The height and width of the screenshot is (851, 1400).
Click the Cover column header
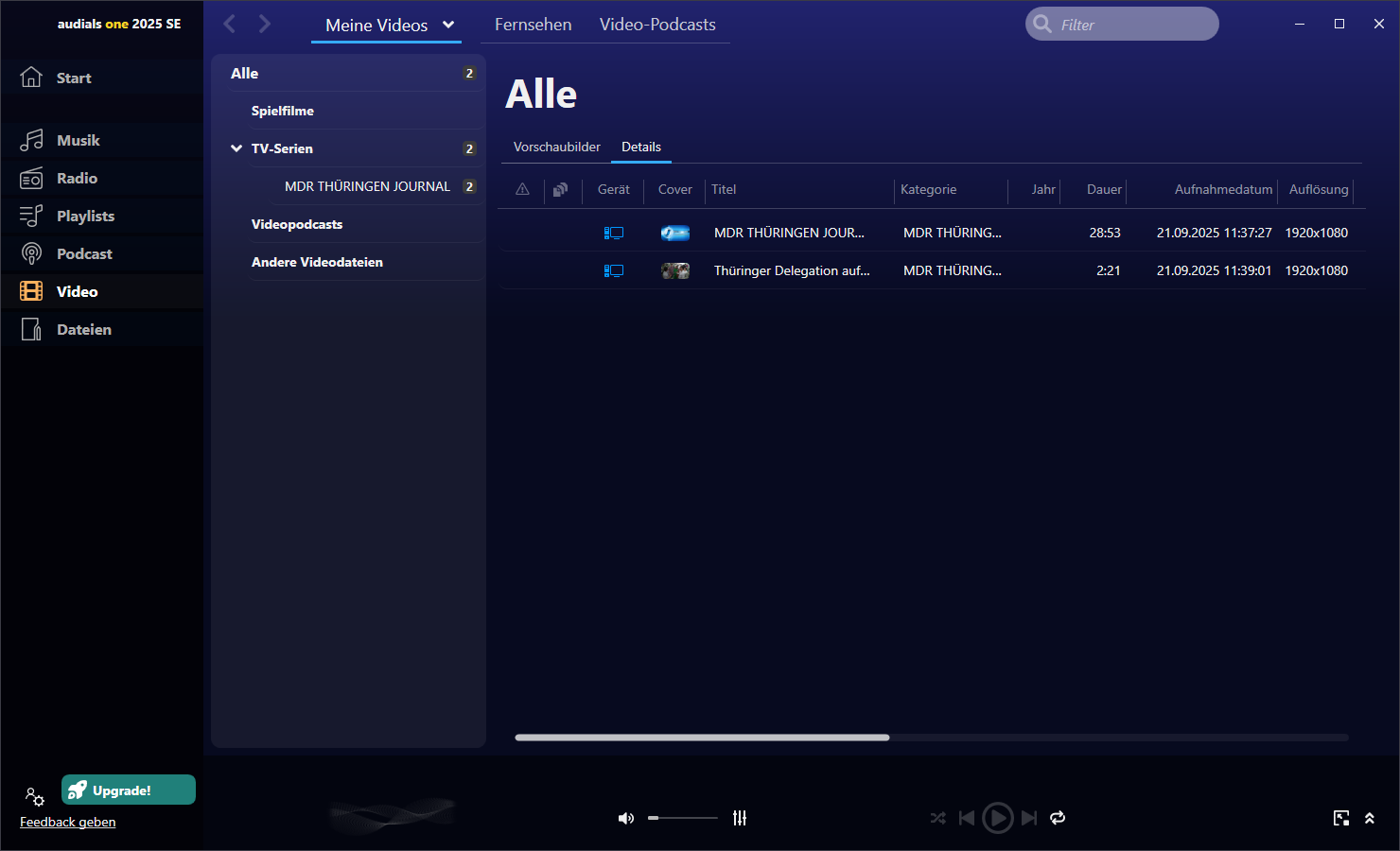pos(675,189)
